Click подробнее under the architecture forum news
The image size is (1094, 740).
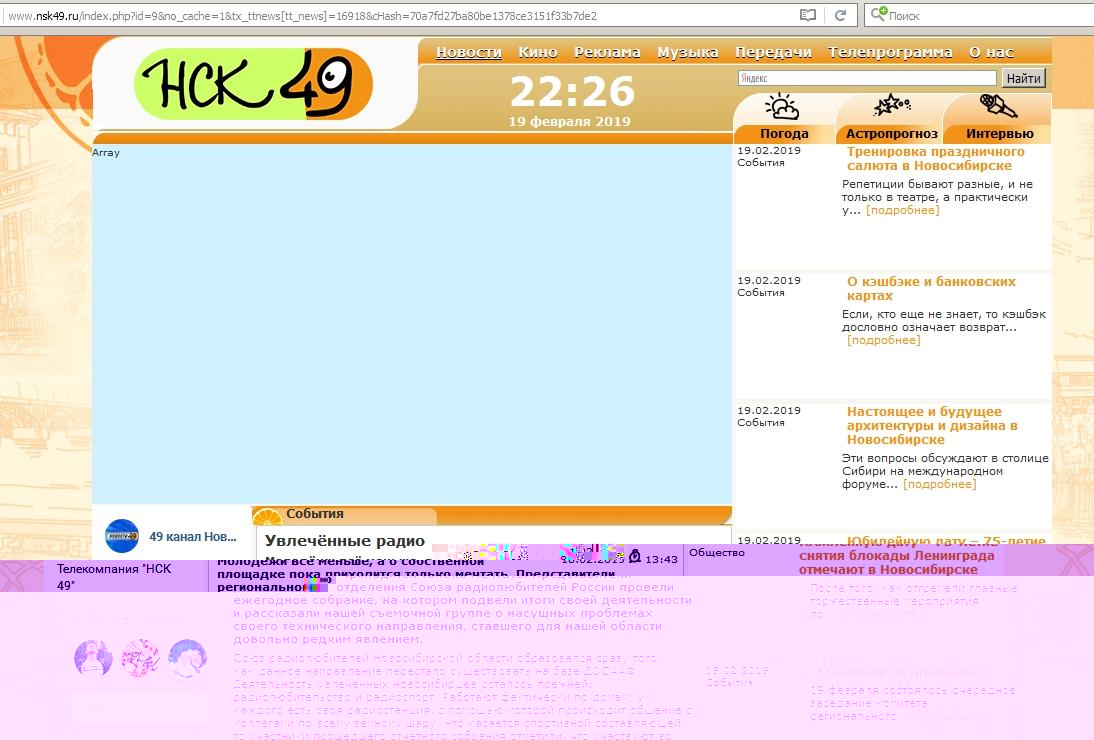[x=939, y=484]
